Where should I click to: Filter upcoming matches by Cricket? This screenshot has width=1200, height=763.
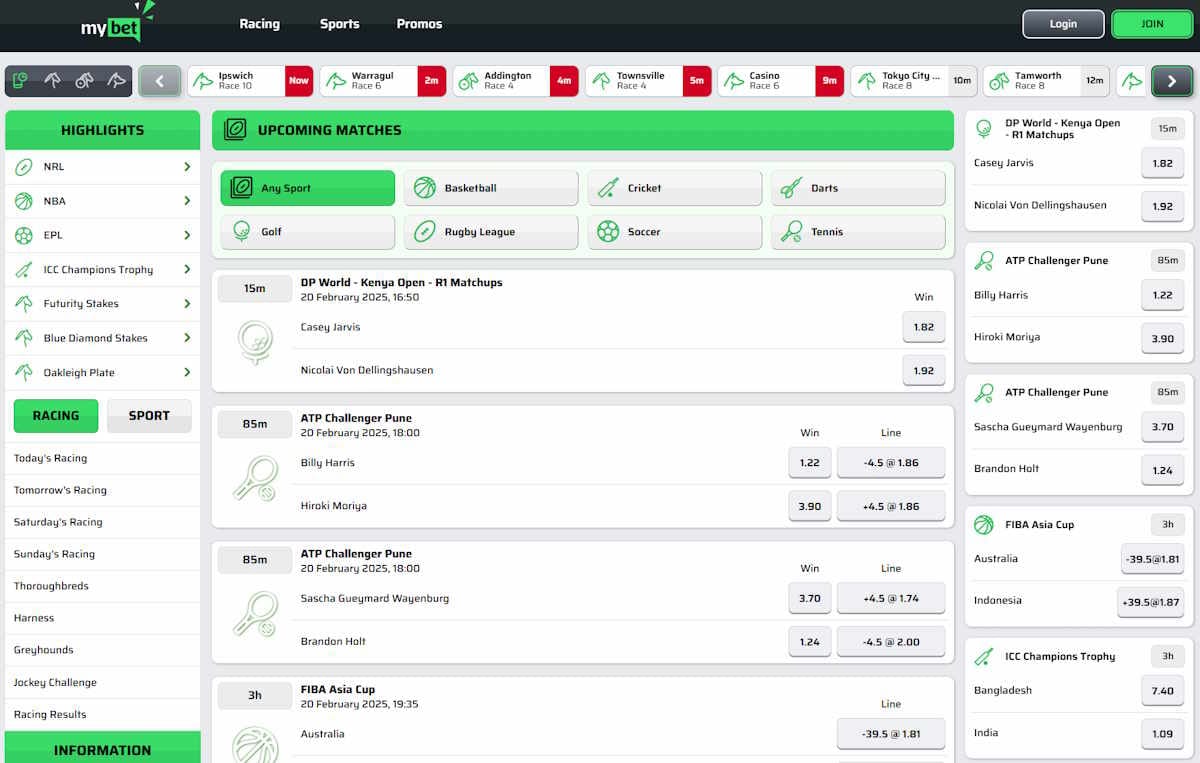[x=675, y=188]
